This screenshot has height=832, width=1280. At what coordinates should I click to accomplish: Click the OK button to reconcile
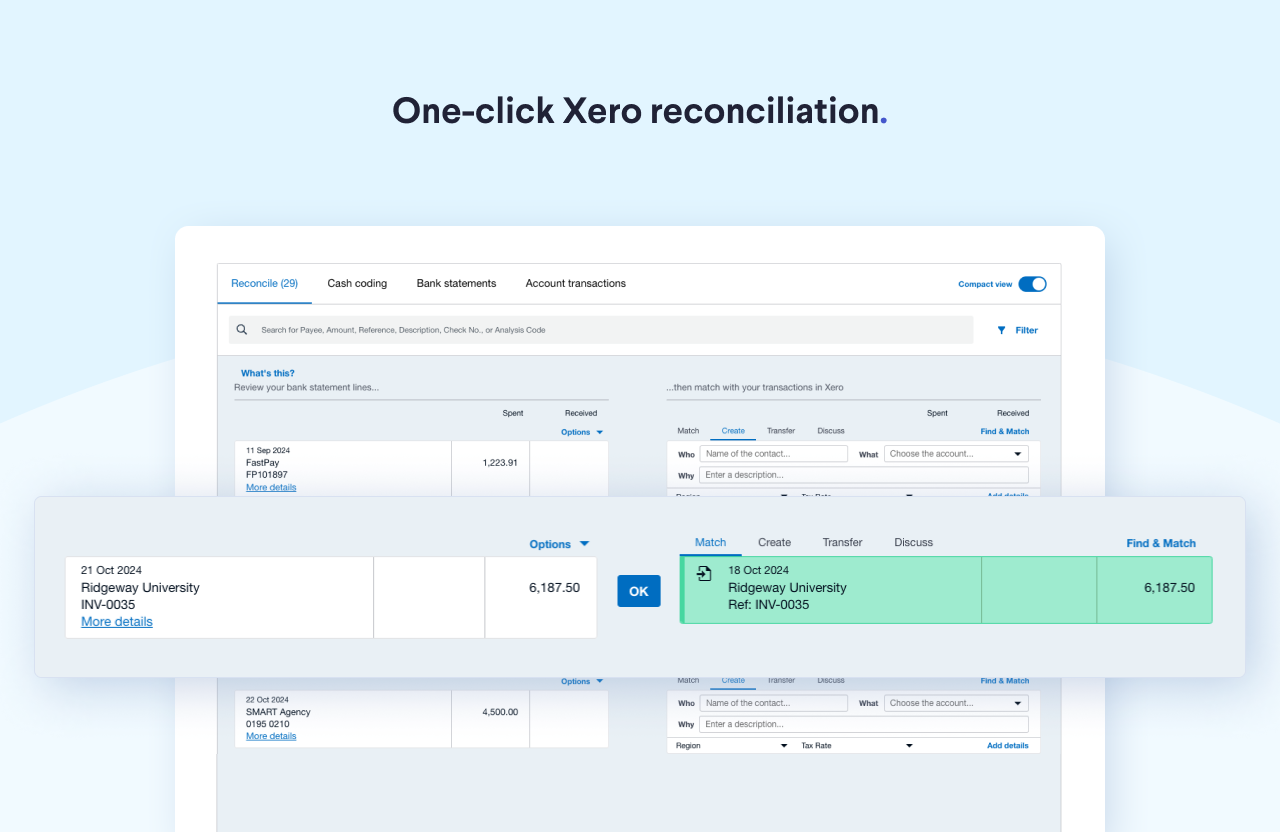click(638, 591)
